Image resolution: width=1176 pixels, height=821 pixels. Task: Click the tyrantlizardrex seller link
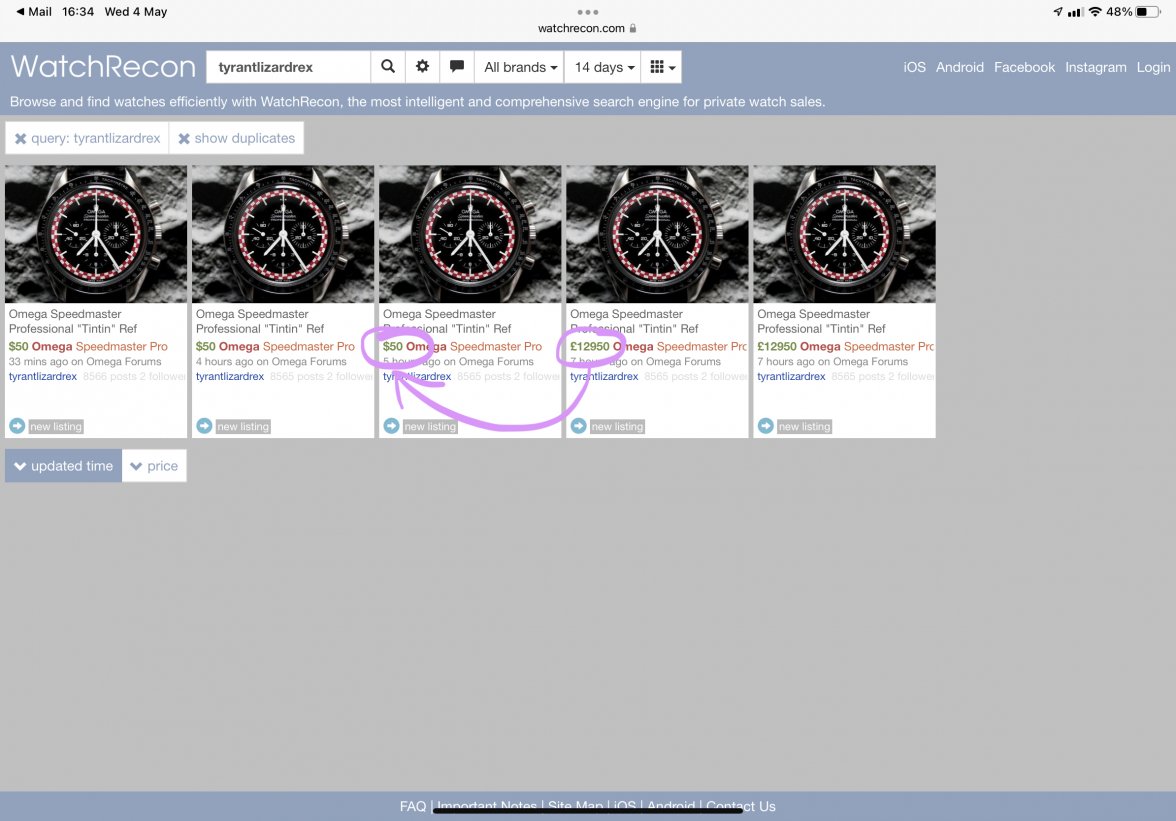point(42,376)
